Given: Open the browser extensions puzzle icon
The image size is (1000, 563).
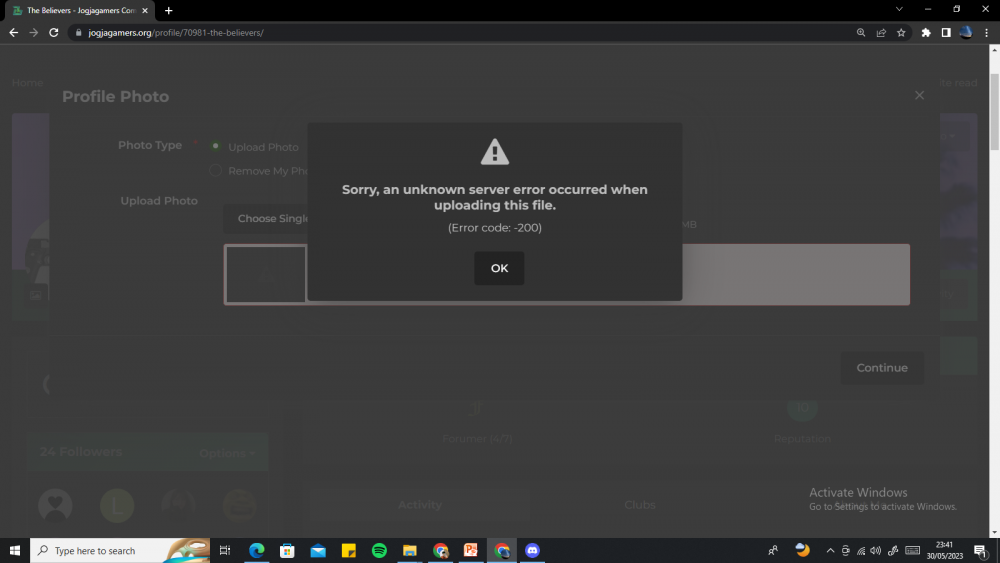Looking at the screenshot, I should [926, 33].
